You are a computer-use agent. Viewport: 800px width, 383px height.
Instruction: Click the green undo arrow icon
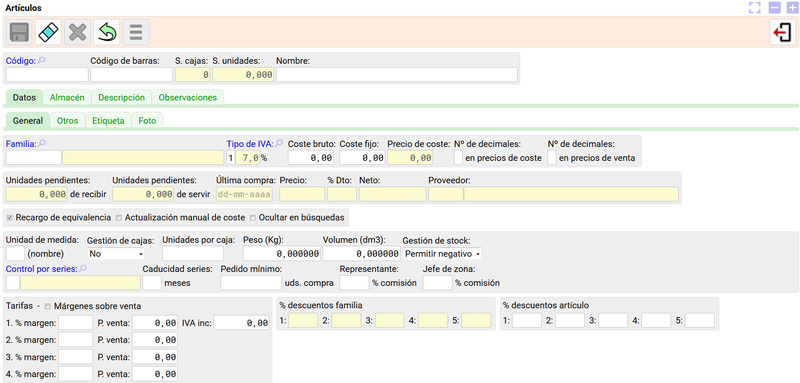(107, 32)
